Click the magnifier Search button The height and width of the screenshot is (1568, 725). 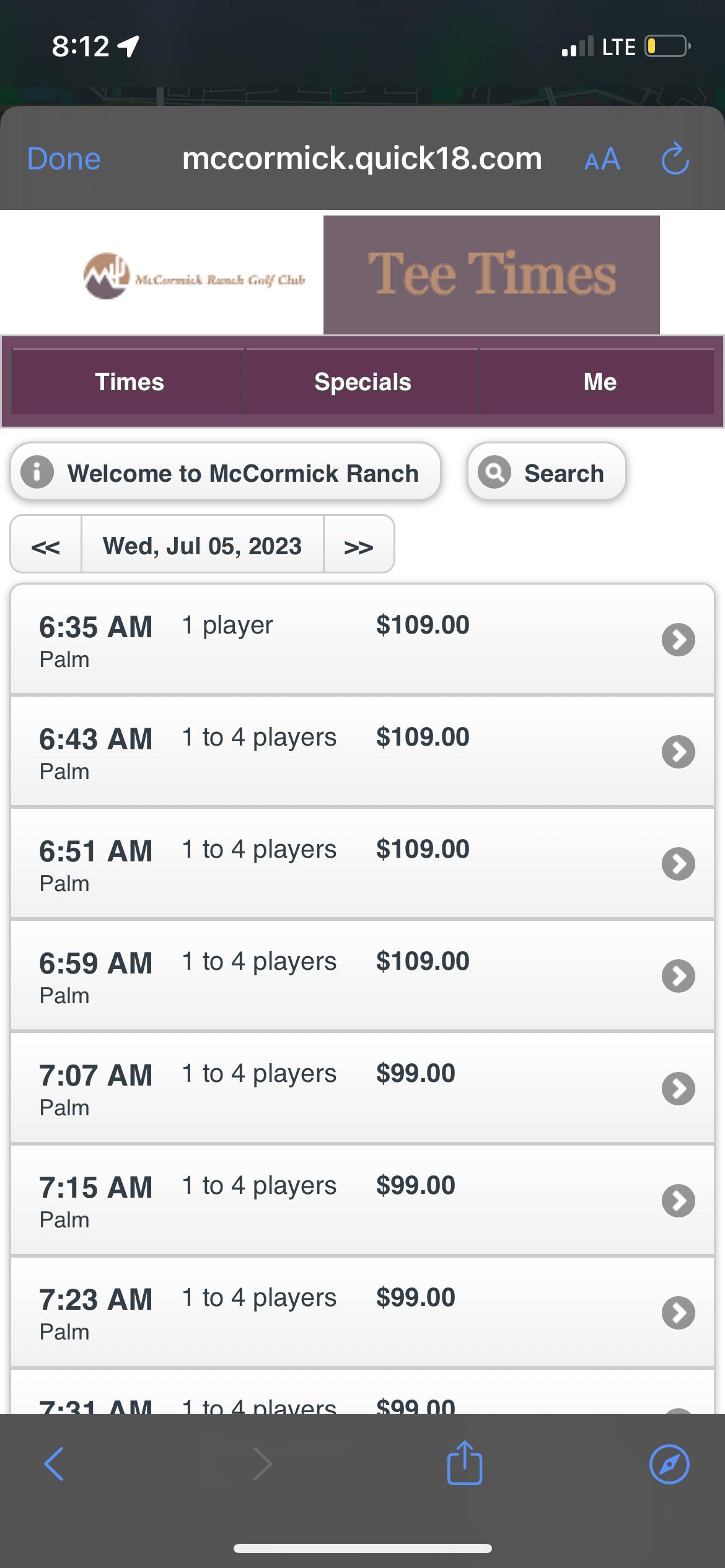[546, 473]
